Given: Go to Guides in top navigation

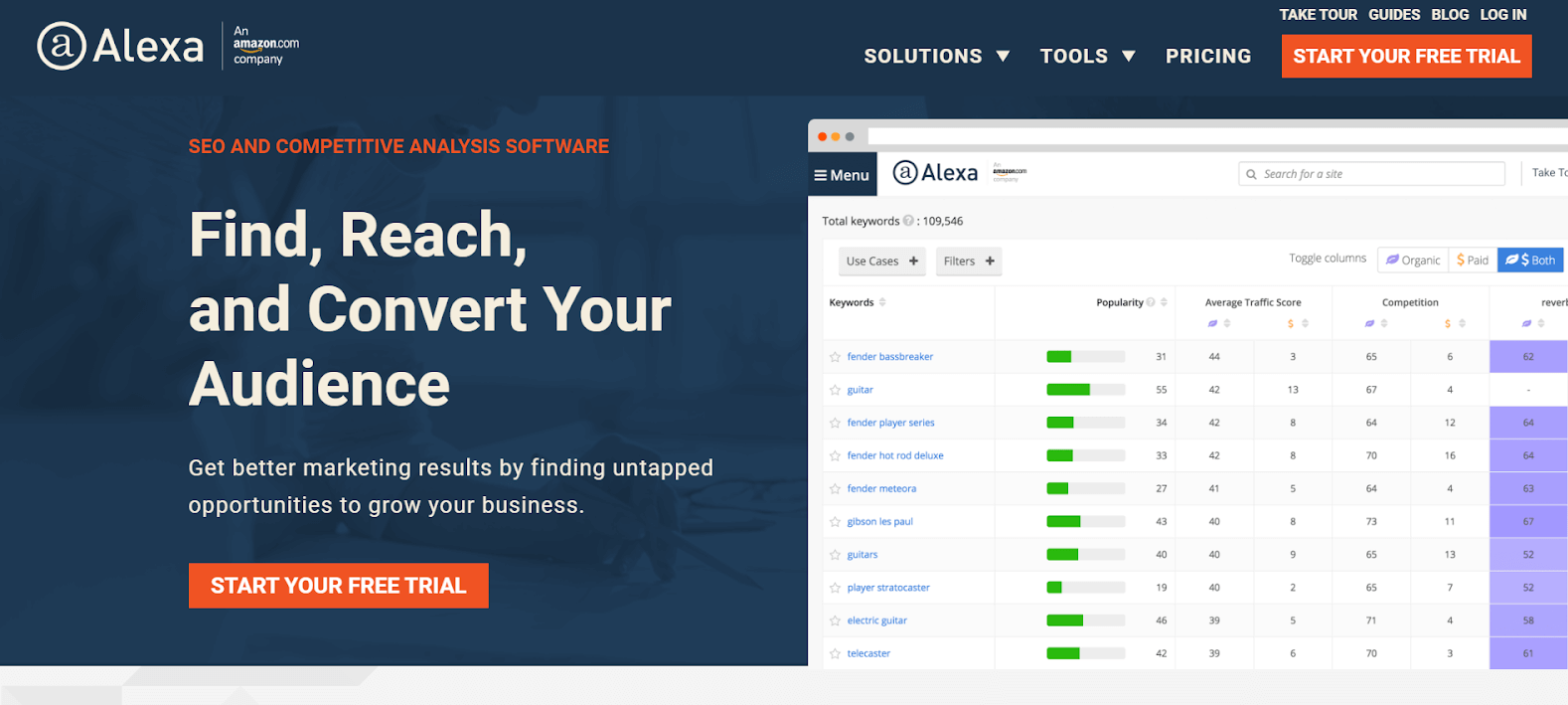Looking at the screenshot, I should click(x=1394, y=15).
